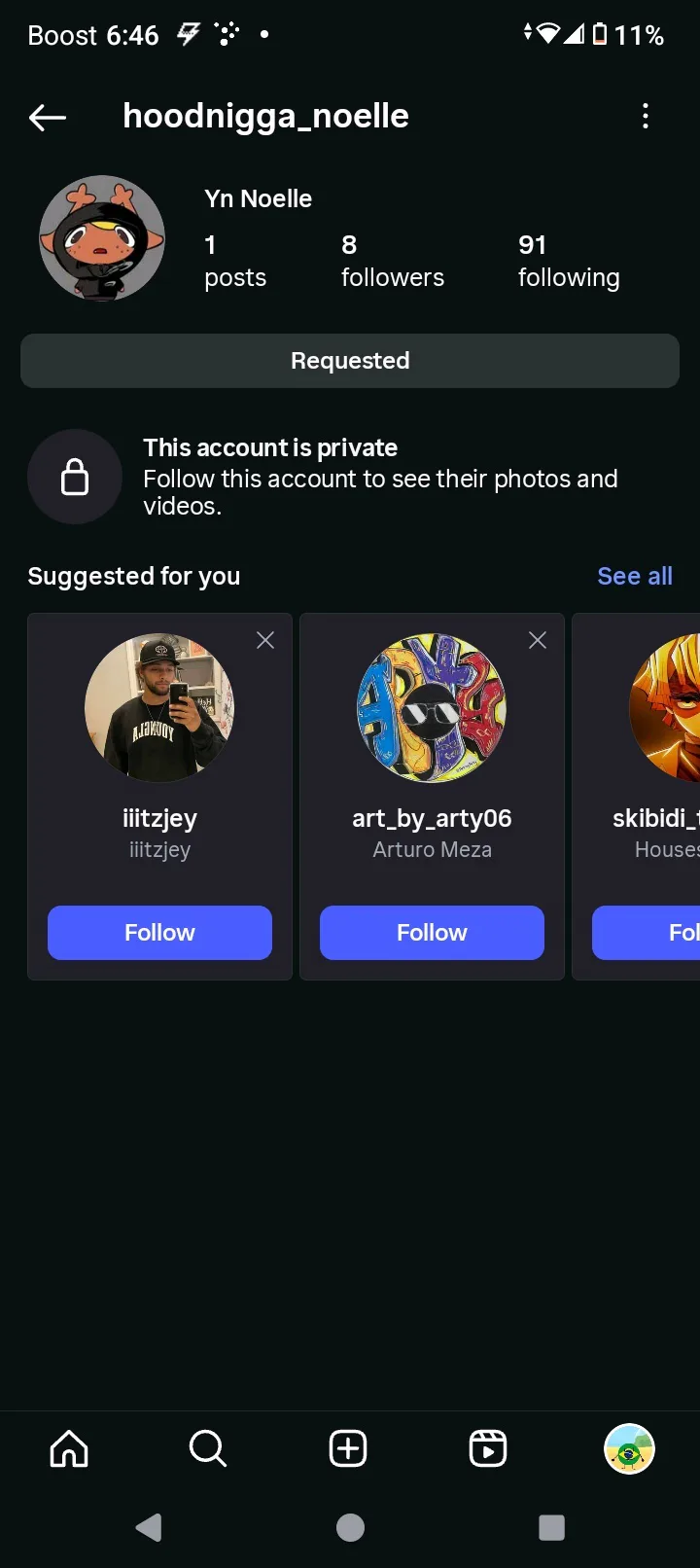This screenshot has height=1568, width=700.
Task: View the 91 following list
Action: (569, 262)
